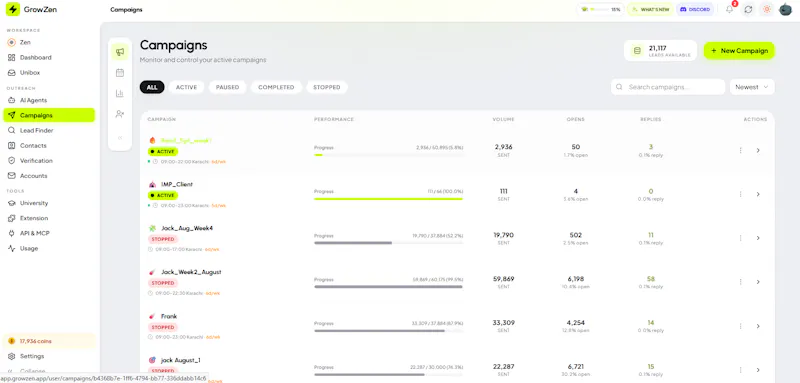Focus the Search campaigns field

(668, 87)
